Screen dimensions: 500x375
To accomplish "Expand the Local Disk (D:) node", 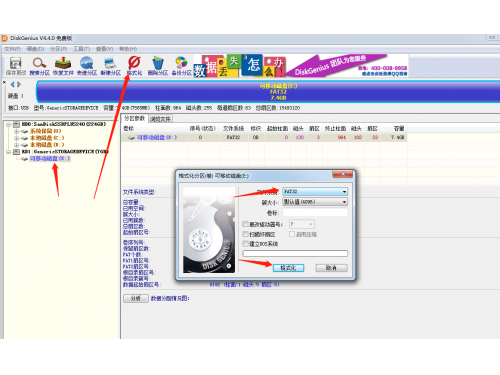I will [16, 145].
